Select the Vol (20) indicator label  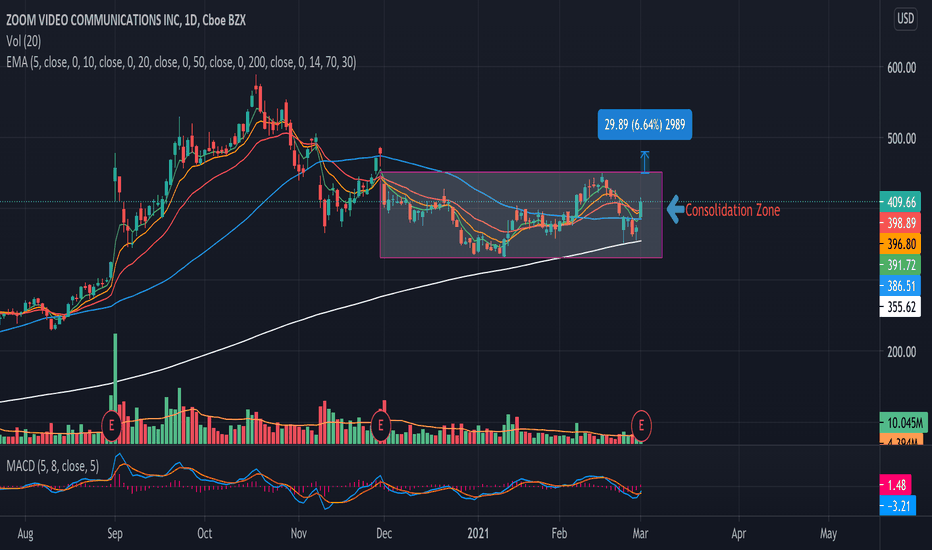[x=24, y=41]
